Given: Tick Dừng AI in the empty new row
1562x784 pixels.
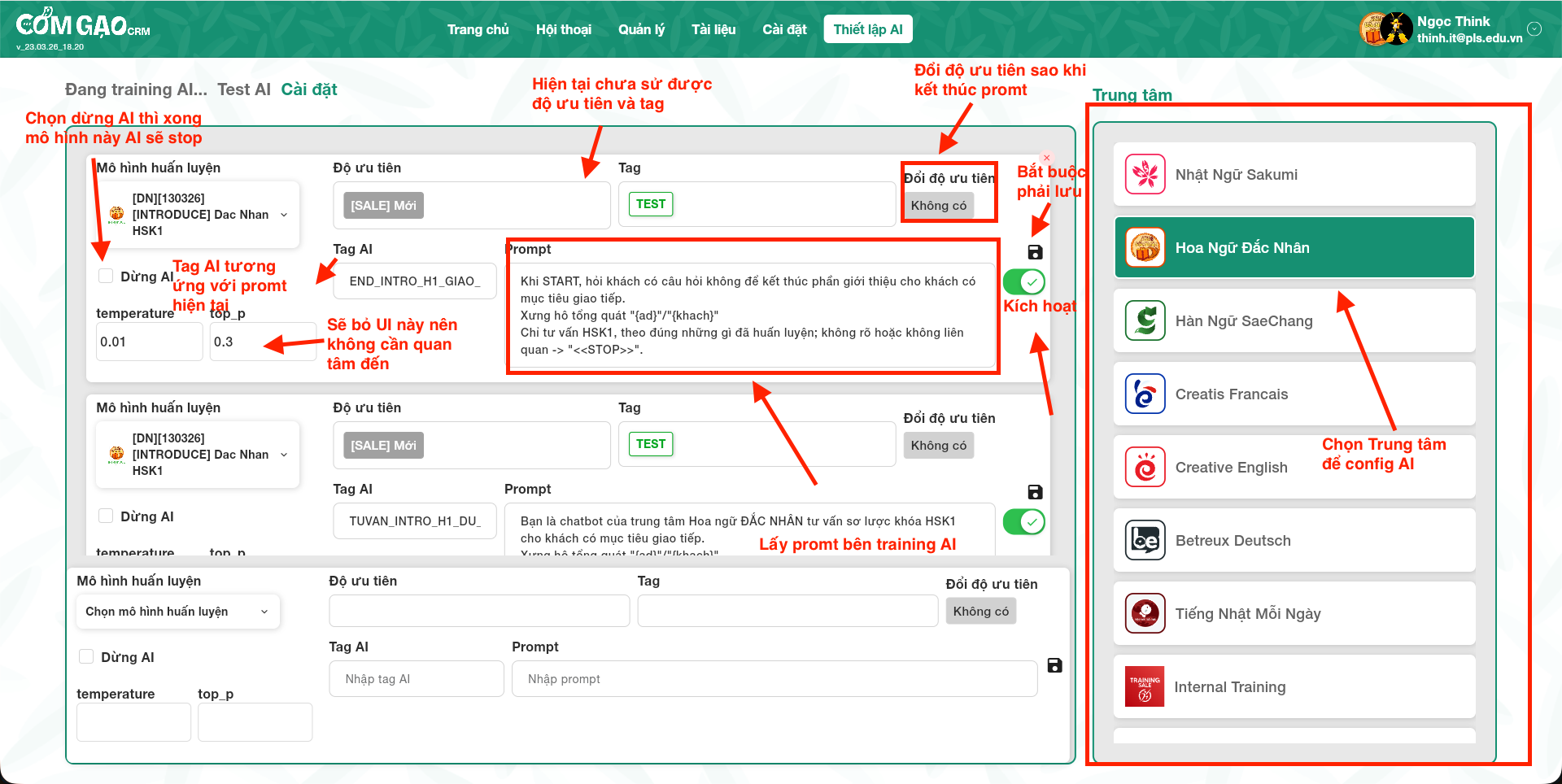Looking at the screenshot, I should coord(86,656).
